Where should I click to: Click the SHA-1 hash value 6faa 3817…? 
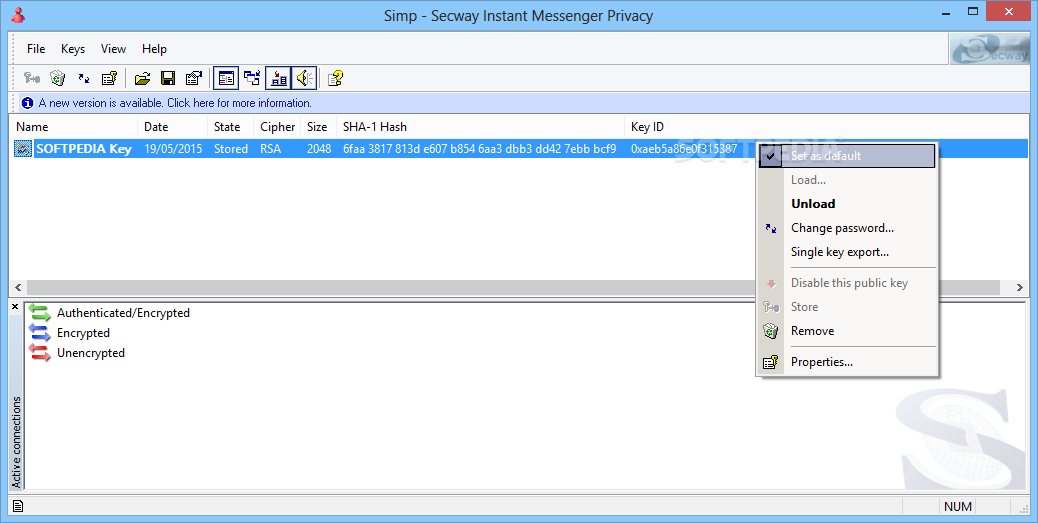point(479,149)
